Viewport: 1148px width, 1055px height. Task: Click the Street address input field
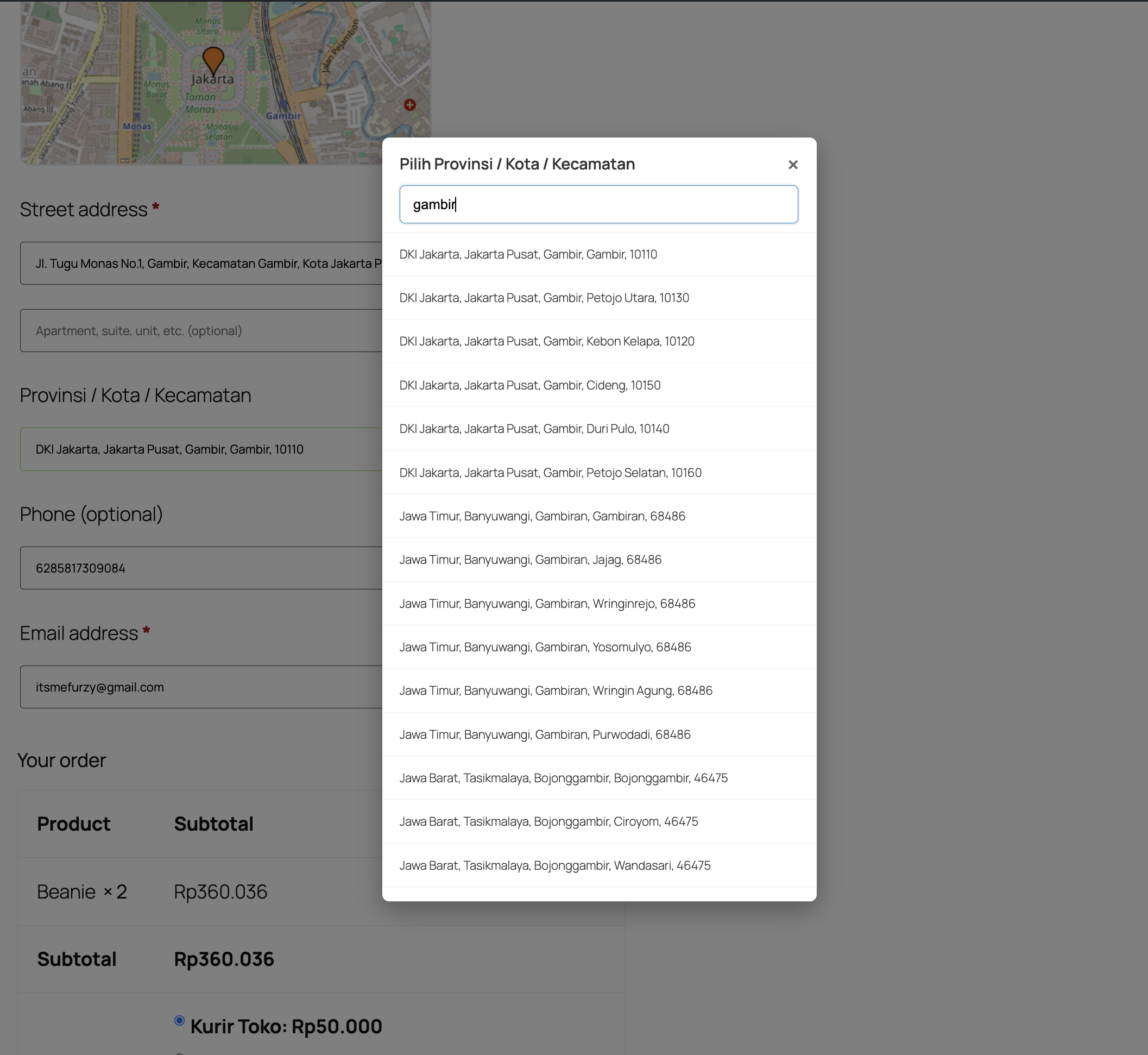click(x=201, y=263)
